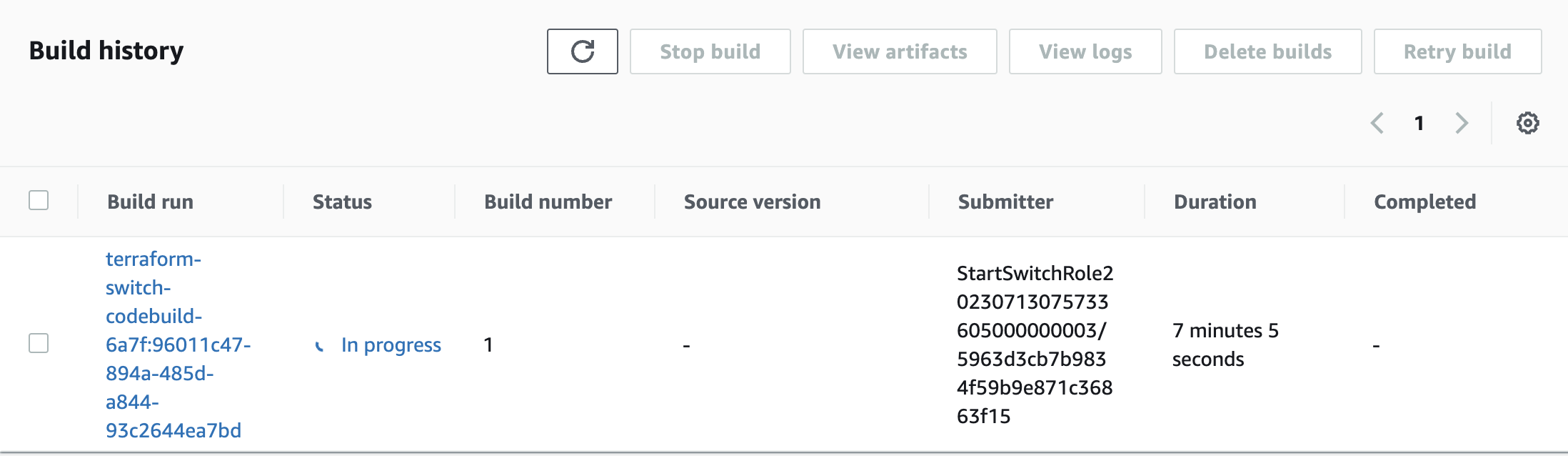Go to previous page arrow
Viewport: 1568px width, 456px height.
tap(1377, 123)
